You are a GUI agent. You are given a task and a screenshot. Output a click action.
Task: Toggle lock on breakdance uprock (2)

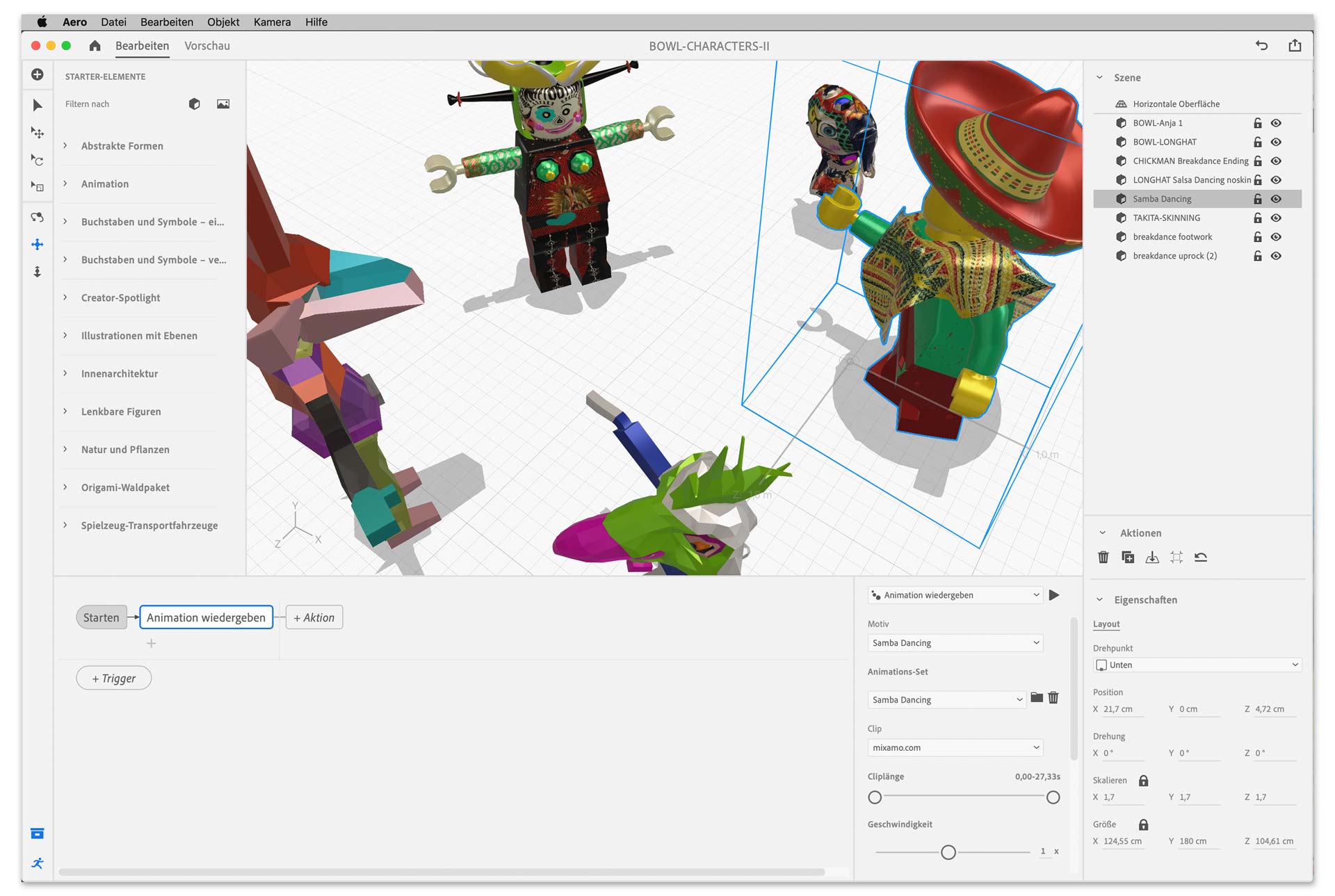(1257, 256)
